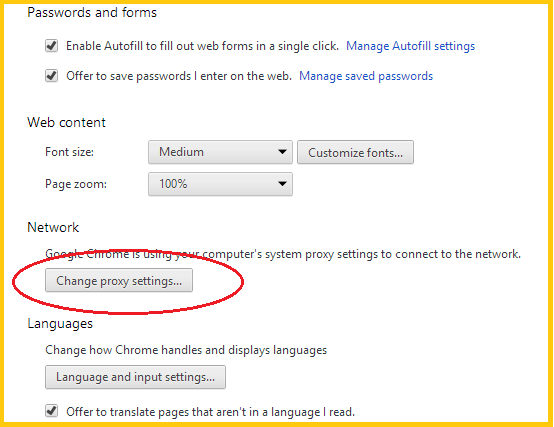Click the Web content section heading

point(66,123)
